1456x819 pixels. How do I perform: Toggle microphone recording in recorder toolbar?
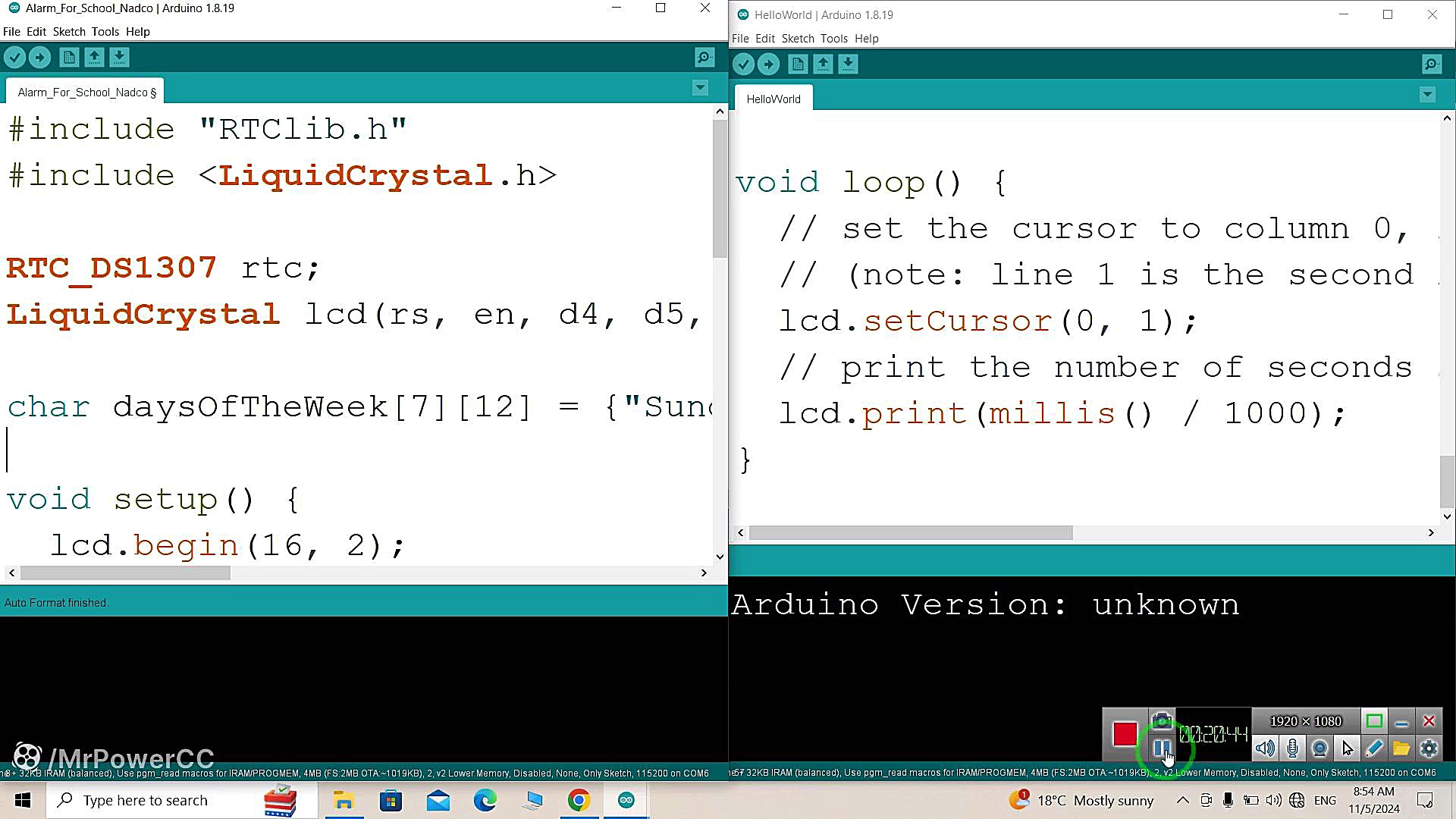1292,748
